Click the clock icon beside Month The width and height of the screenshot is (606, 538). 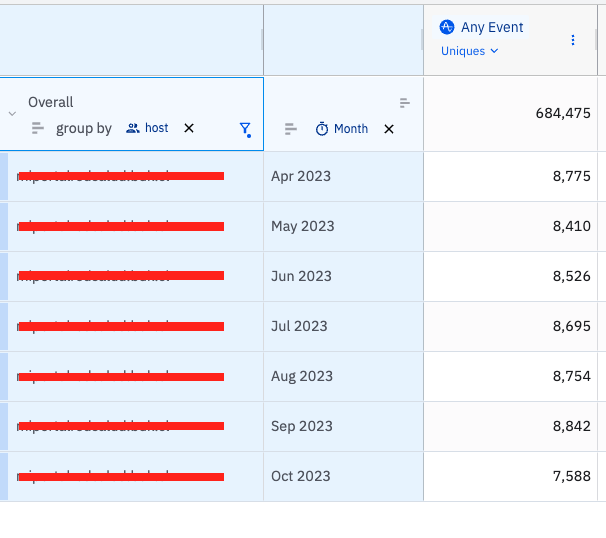point(322,129)
